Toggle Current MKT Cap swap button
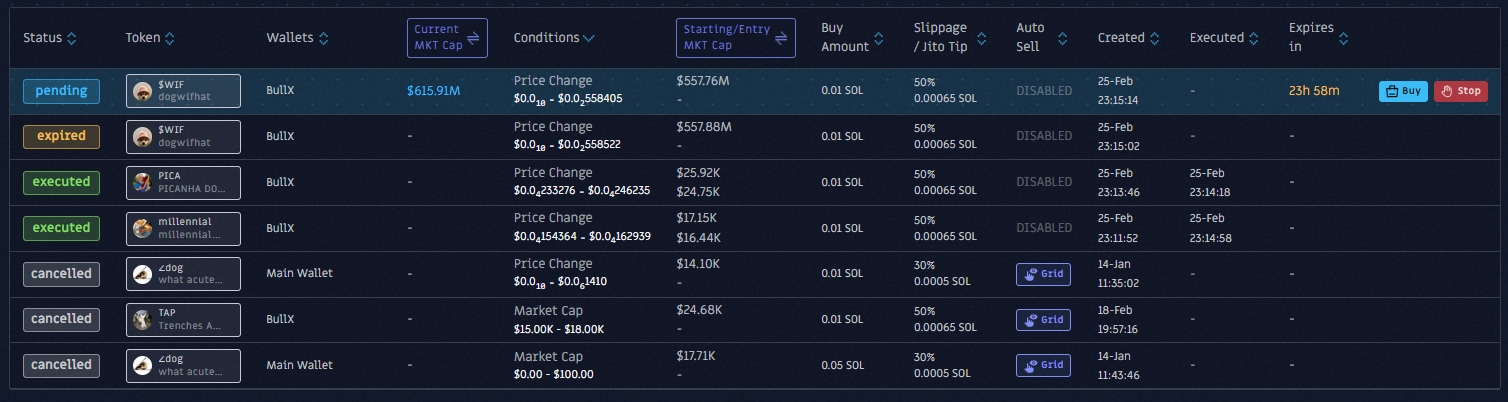This screenshot has width=1508, height=402. (x=474, y=38)
